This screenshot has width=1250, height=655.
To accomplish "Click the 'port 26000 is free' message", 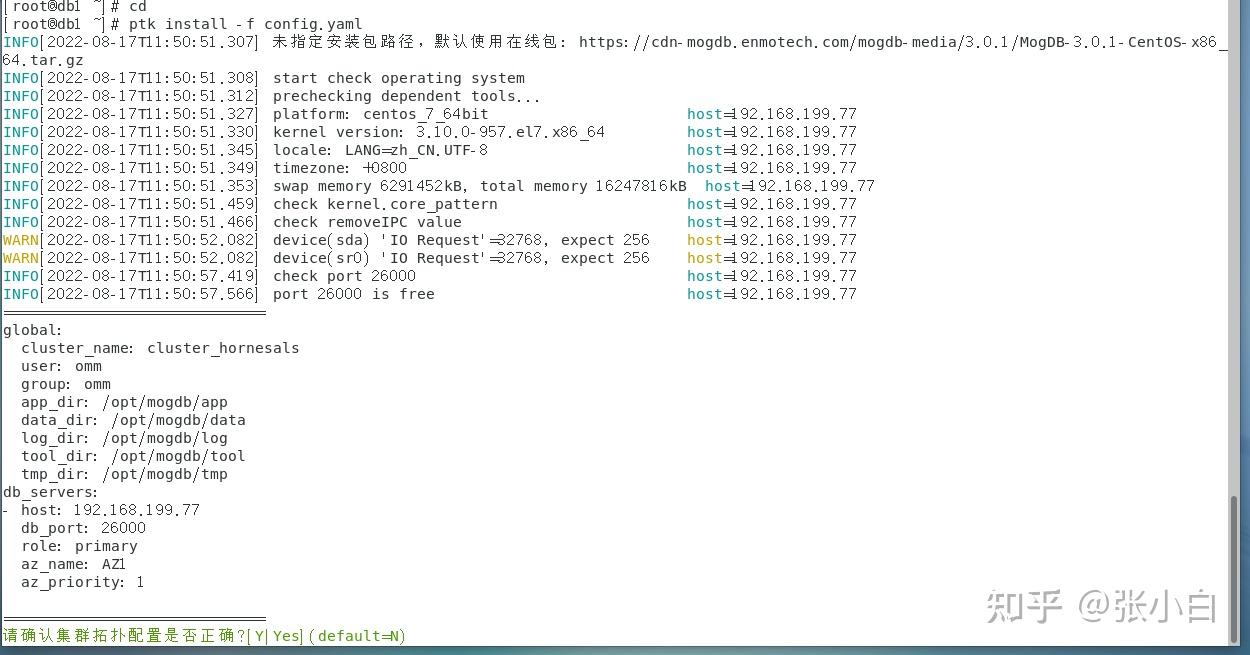I will (355, 294).
